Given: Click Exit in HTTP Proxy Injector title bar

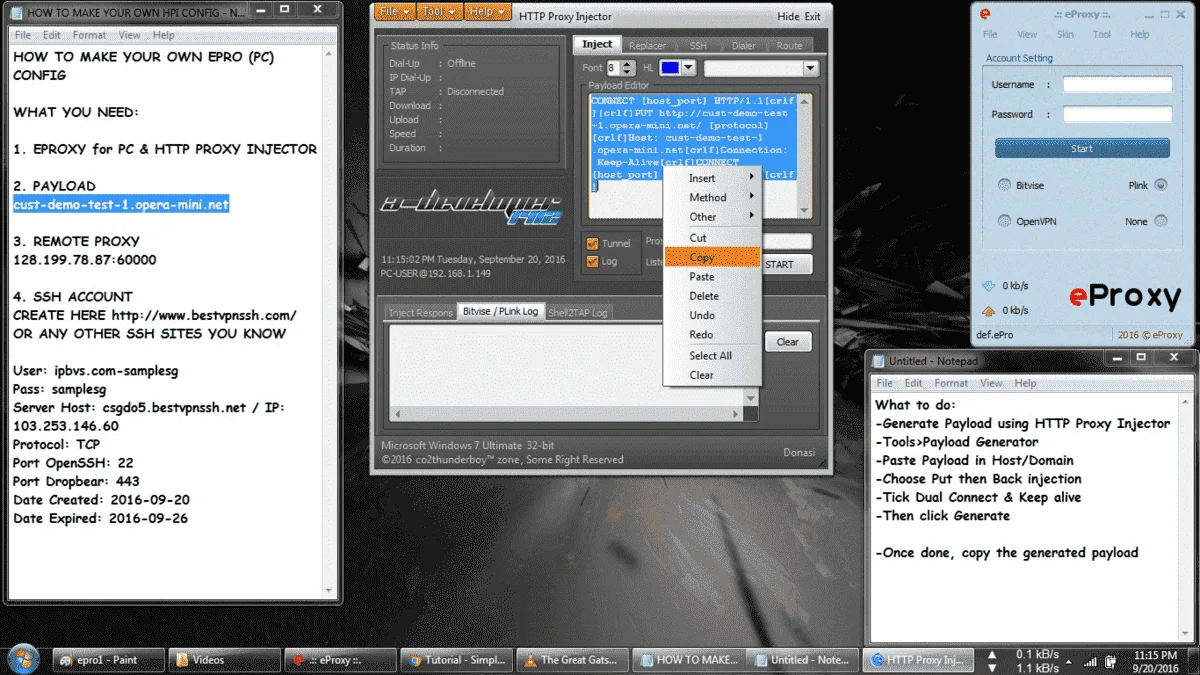Looking at the screenshot, I should (x=813, y=16).
